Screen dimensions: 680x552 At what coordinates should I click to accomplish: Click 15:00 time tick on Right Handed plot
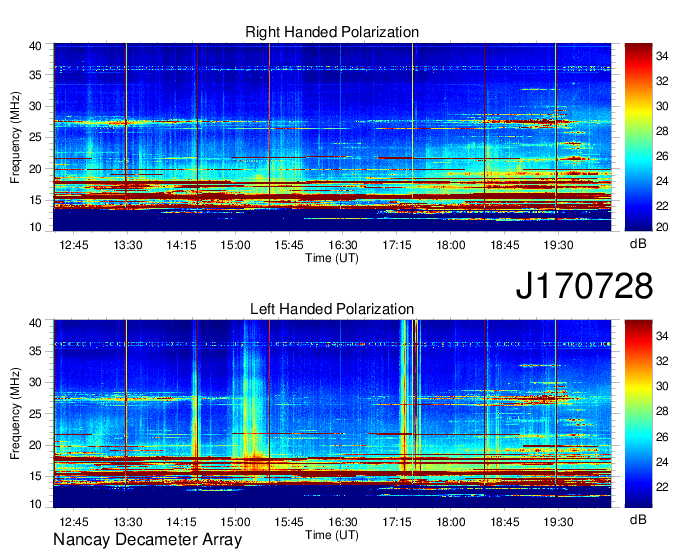(235, 245)
